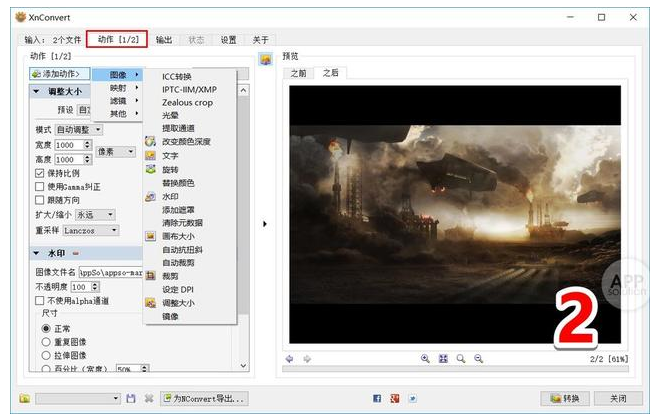
Task: Click the 宽度 input field
Action: [67, 145]
